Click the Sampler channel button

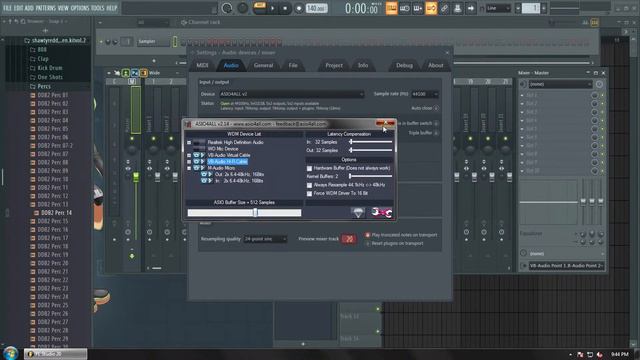pyautogui.click(x=153, y=41)
